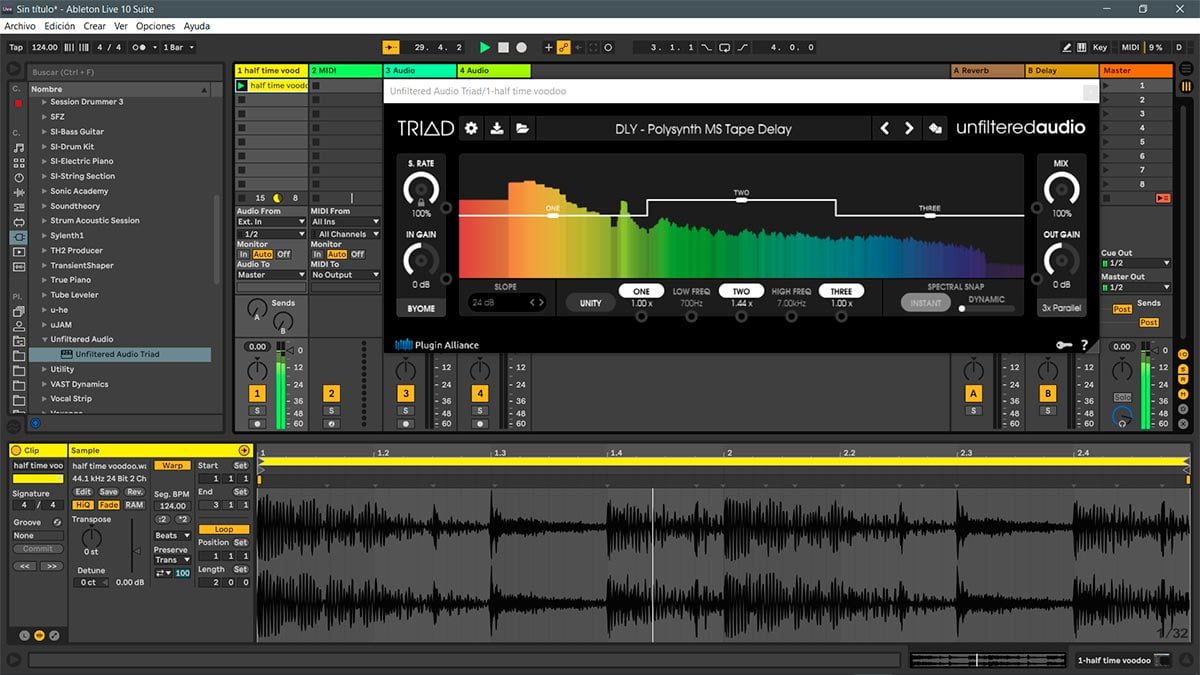Click the Transpose knob in clip view
This screenshot has height=675, width=1200.
tap(91, 537)
